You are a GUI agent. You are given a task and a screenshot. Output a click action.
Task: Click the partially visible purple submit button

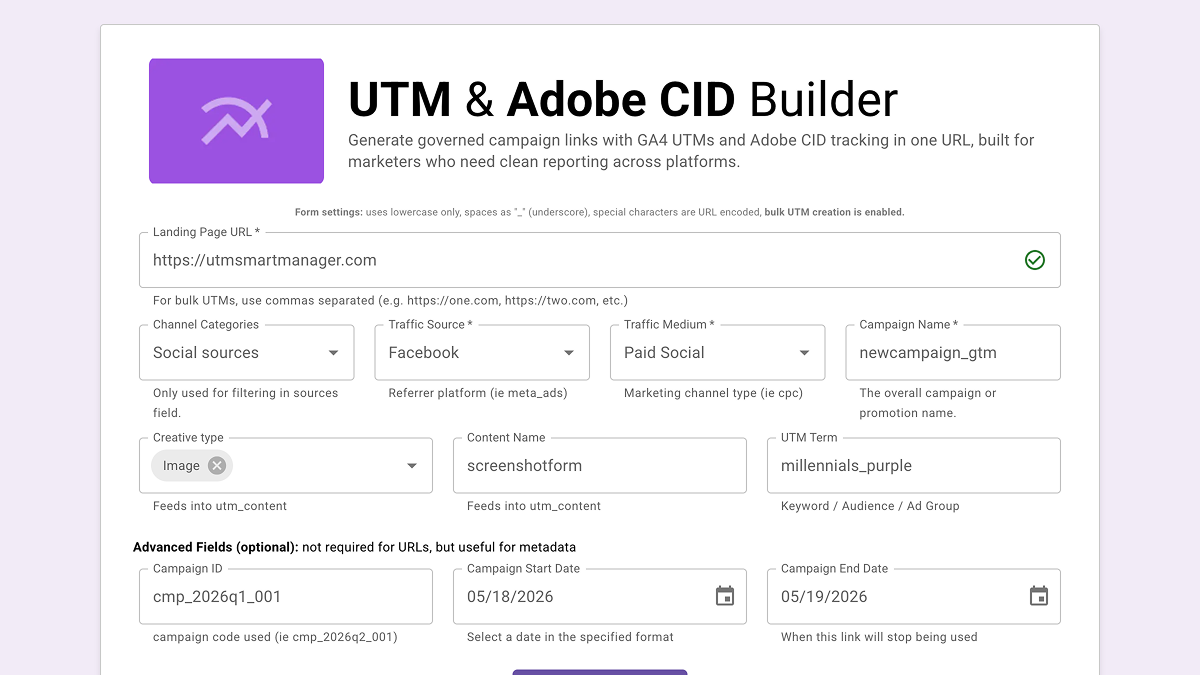pyautogui.click(x=600, y=672)
